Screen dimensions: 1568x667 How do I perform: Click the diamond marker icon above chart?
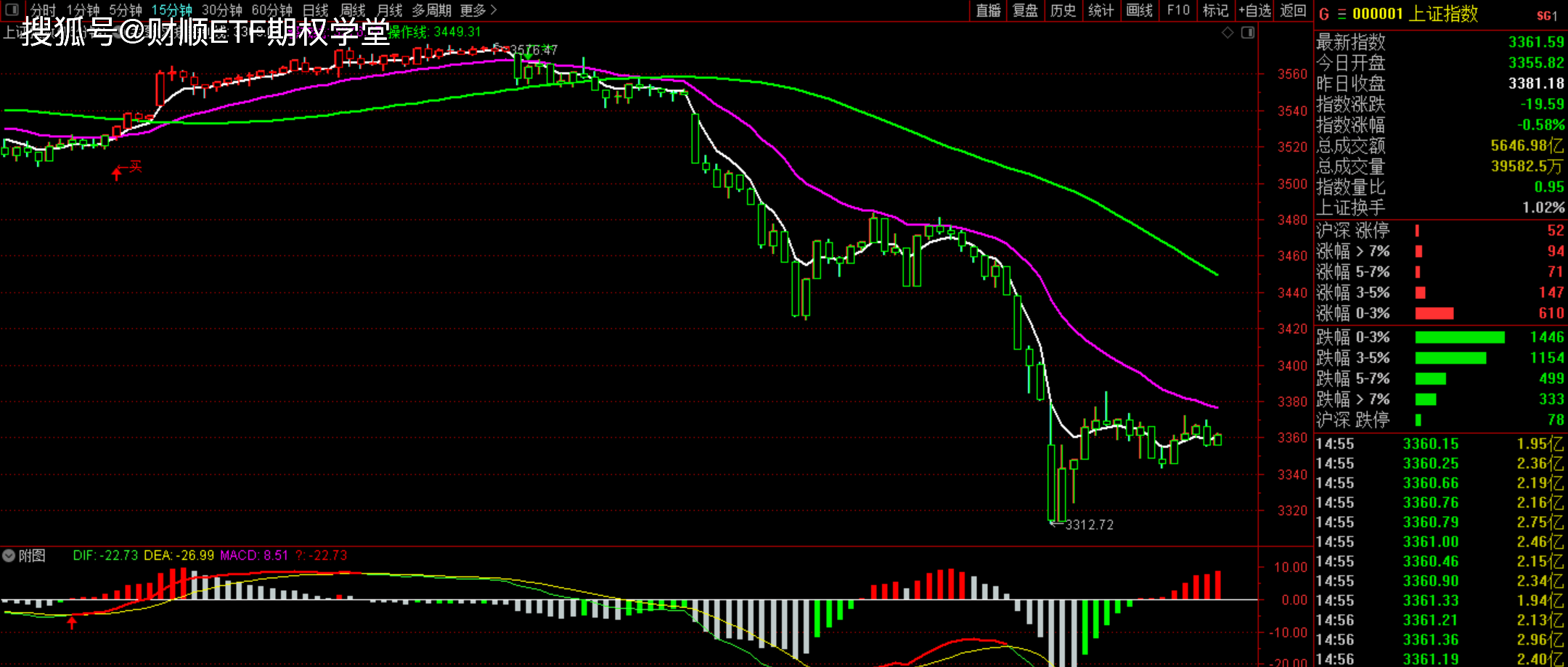click(x=1228, y=33)
